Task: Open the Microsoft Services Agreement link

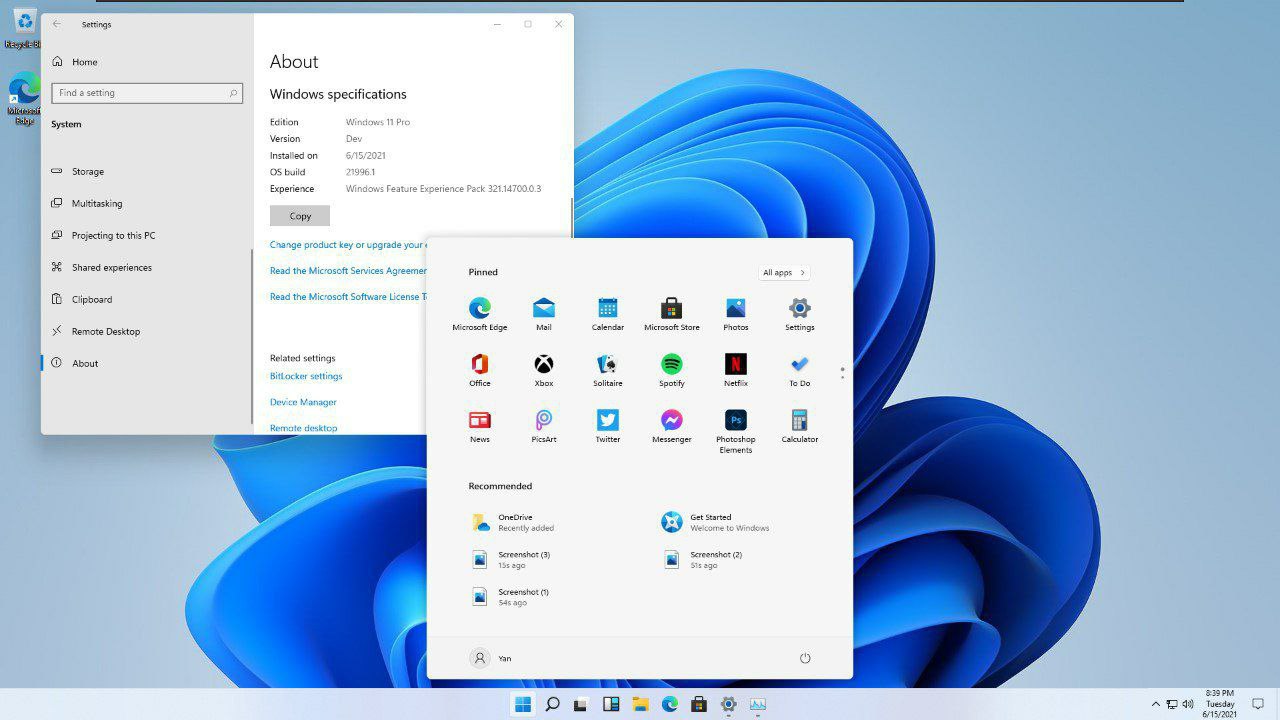Action: point(348,271)
